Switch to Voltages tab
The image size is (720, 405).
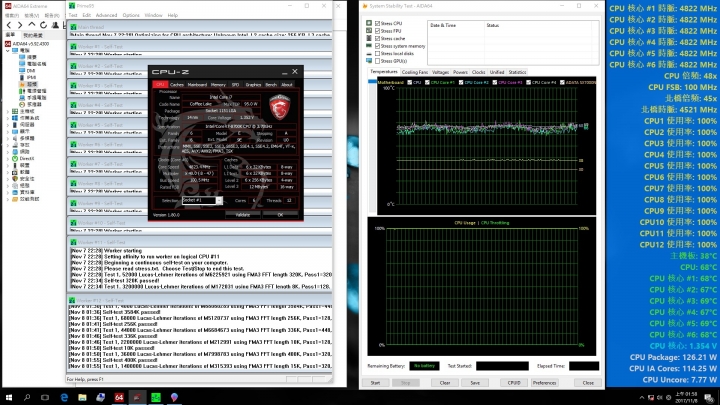coord(440,72)
